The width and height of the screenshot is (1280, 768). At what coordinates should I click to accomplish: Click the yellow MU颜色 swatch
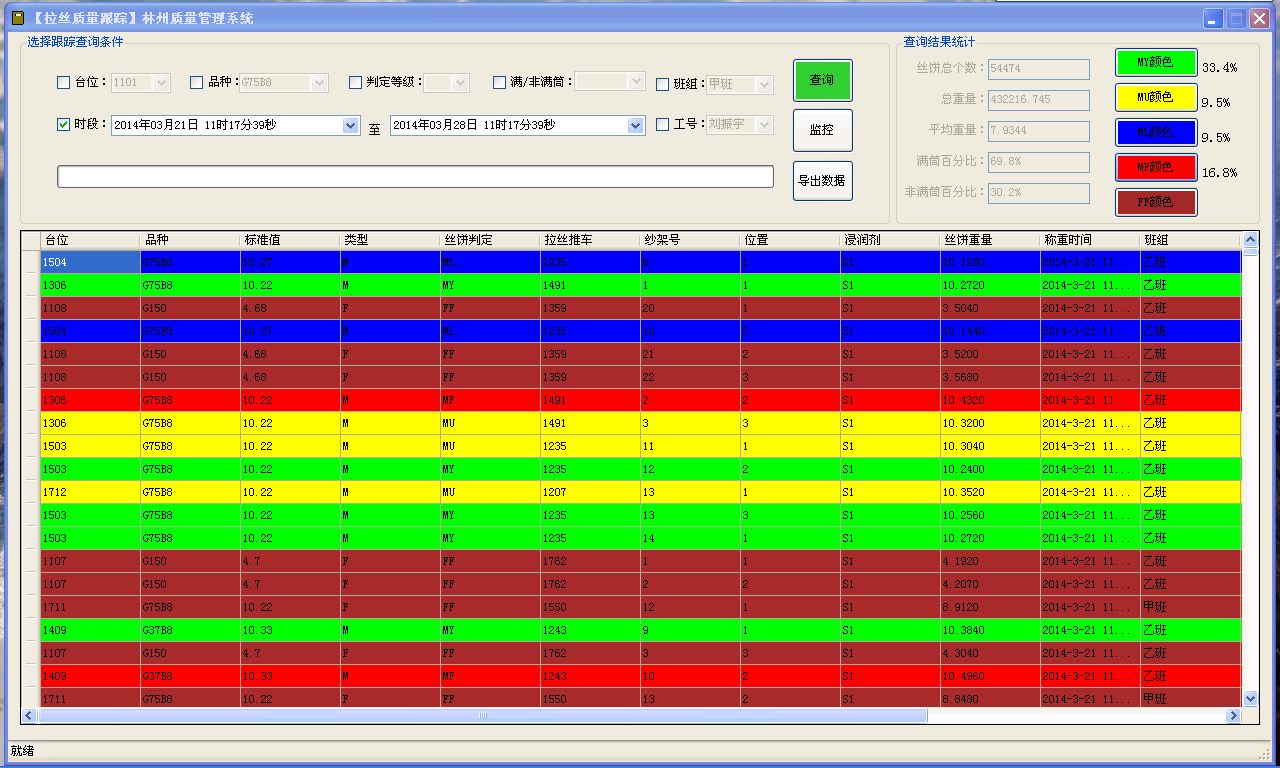click(1156, 97)
